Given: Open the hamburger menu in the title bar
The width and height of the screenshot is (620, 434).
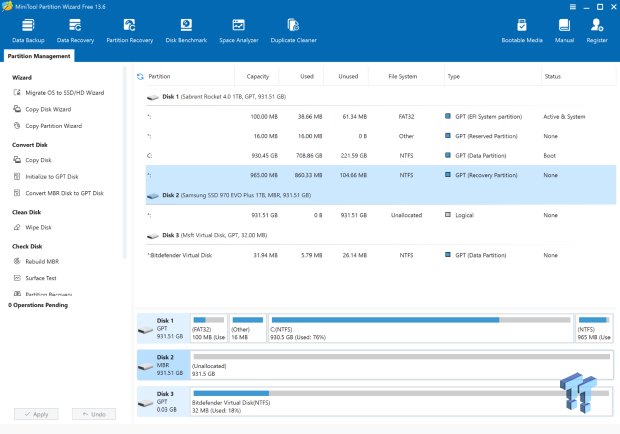Looking at the screenshot, I should [x=573, y=7].
